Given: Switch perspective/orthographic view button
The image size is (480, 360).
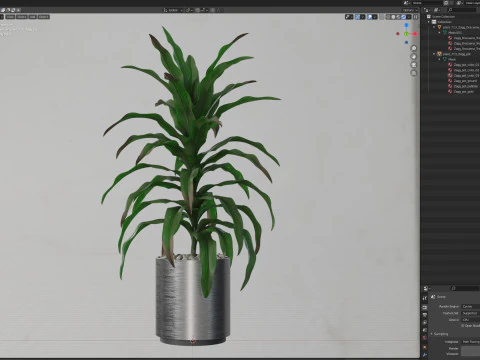Looking at the screenshot, I should tap(414, 73).
